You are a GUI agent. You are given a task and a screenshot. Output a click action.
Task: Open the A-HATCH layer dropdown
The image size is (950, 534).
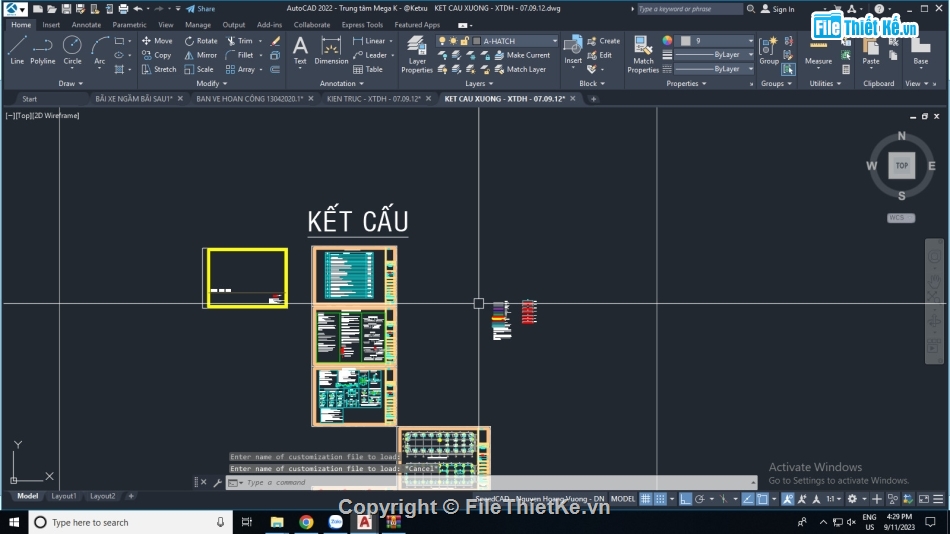coord(497,41)
